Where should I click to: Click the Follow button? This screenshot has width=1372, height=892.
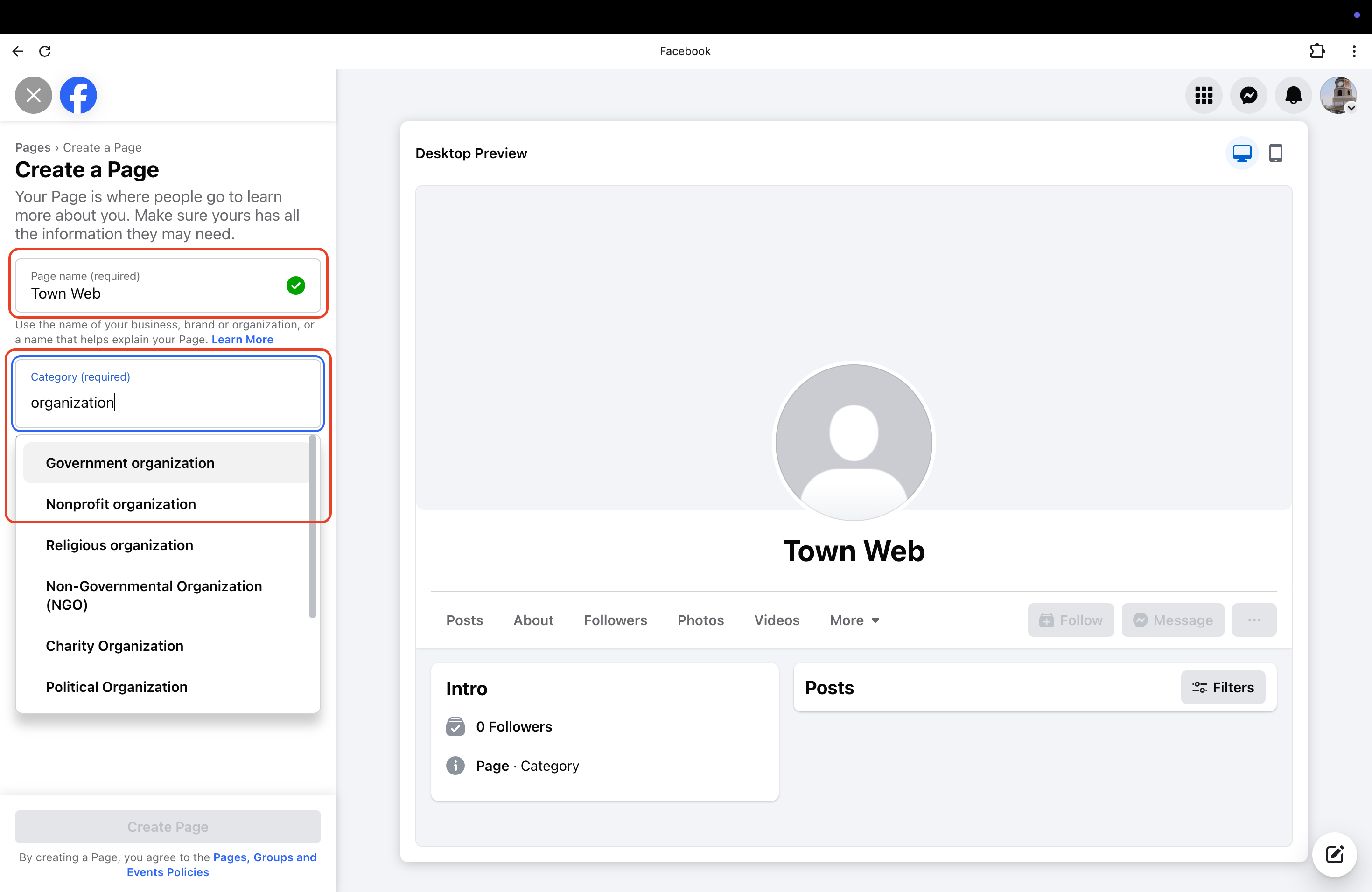click(x=1071, y=620)
